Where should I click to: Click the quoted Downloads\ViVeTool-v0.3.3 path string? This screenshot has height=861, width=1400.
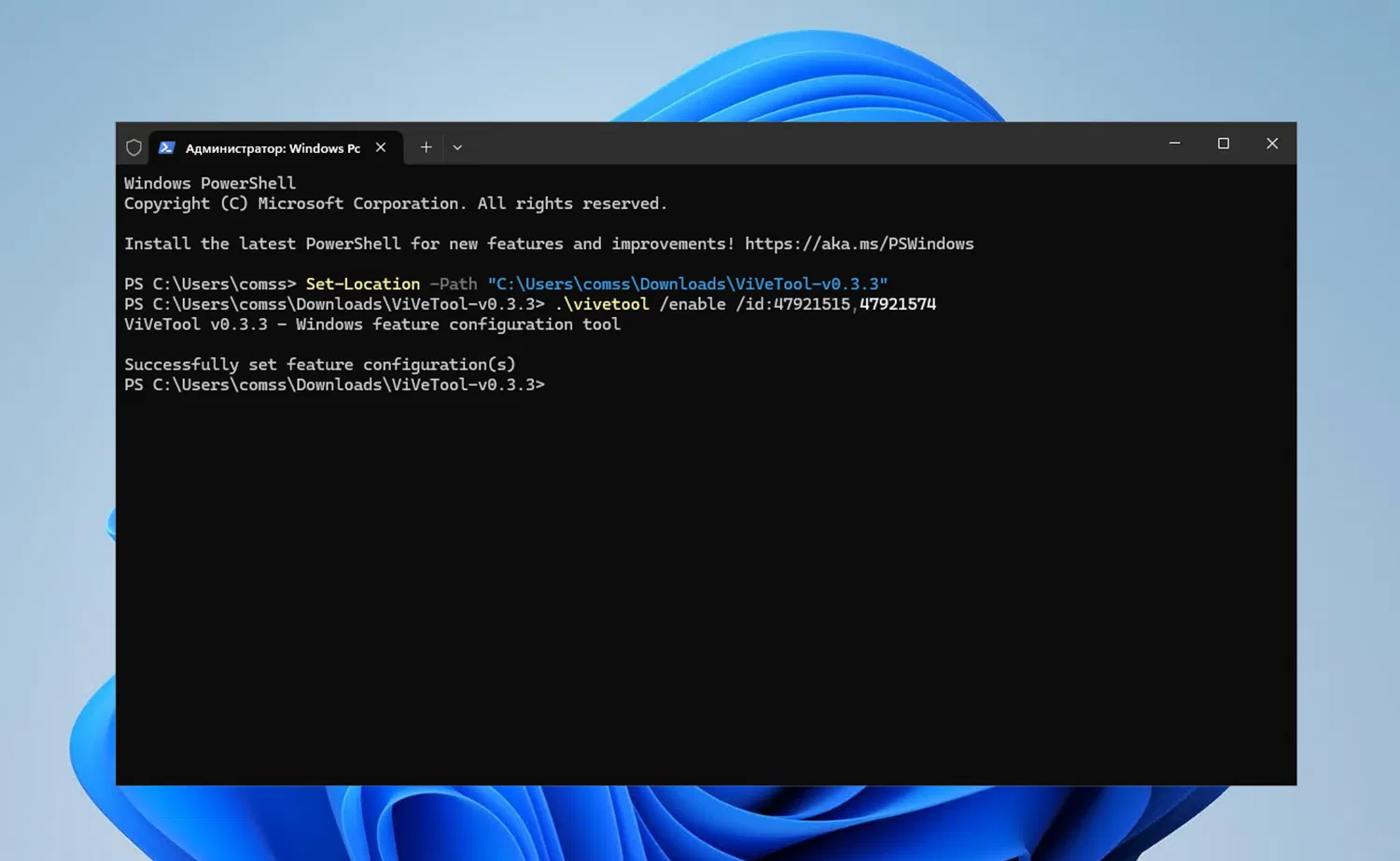tap(688, 284)
